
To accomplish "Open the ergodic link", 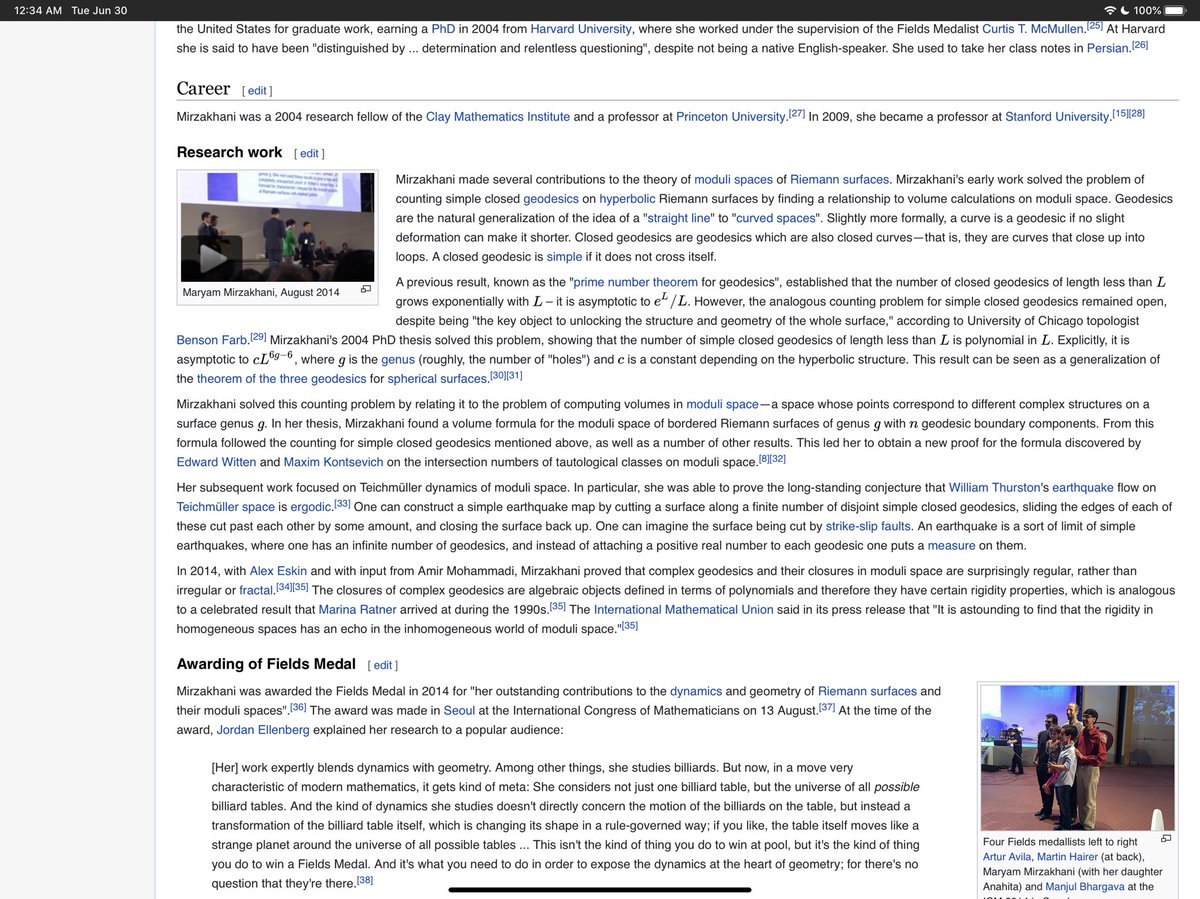I will (310, 507).
